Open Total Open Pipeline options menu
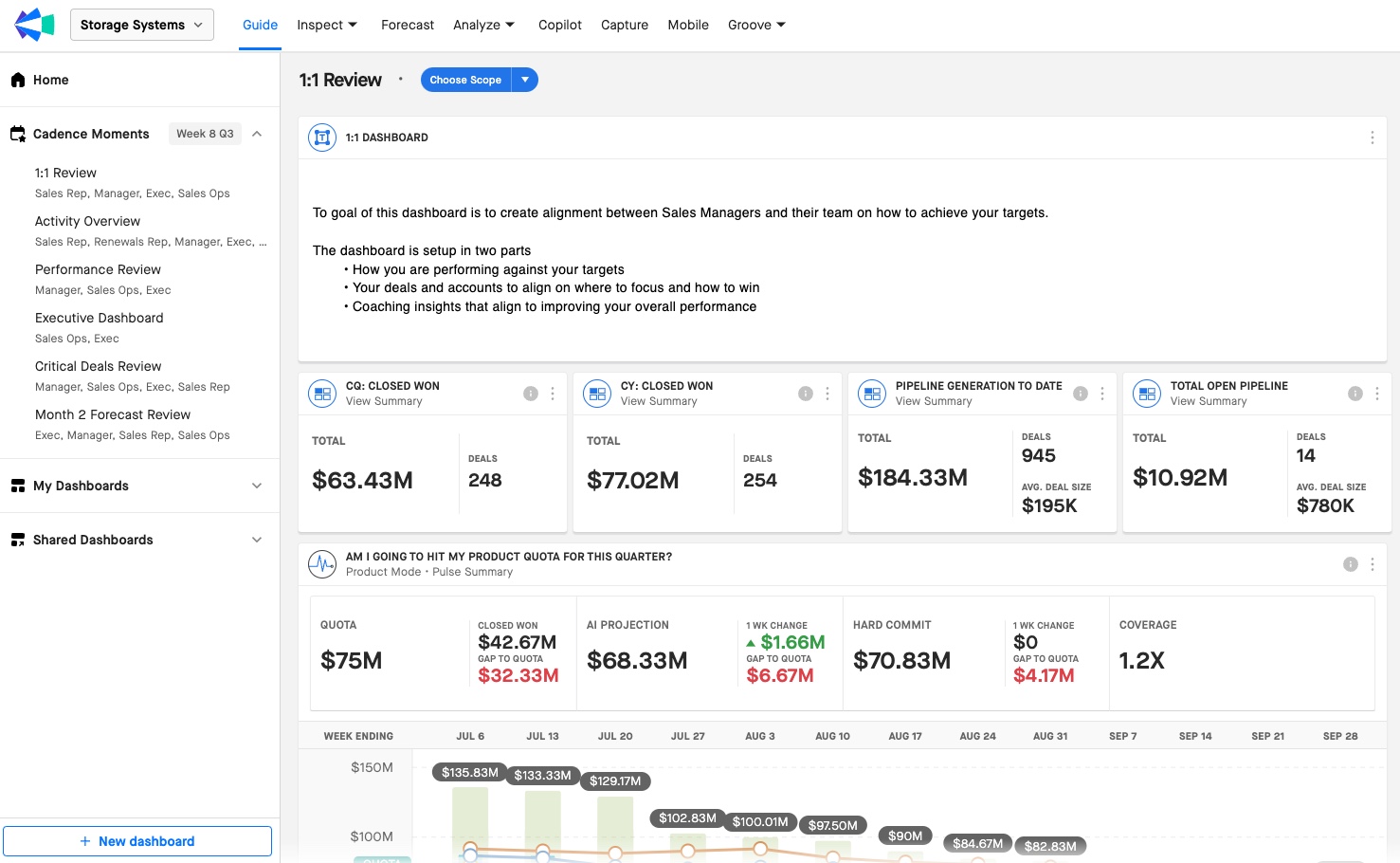The height and width of the screenshot is (863, 1400). (1377, 394)
